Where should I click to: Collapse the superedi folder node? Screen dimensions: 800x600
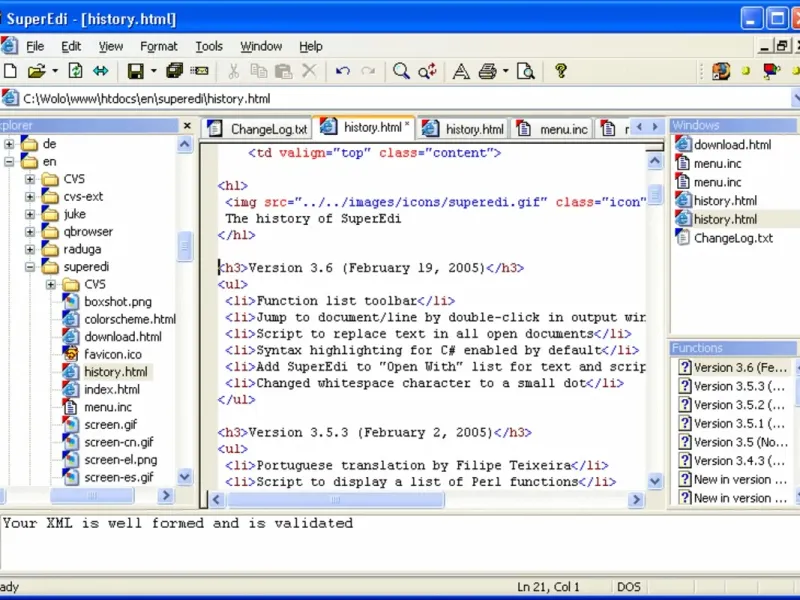[30, 267]
